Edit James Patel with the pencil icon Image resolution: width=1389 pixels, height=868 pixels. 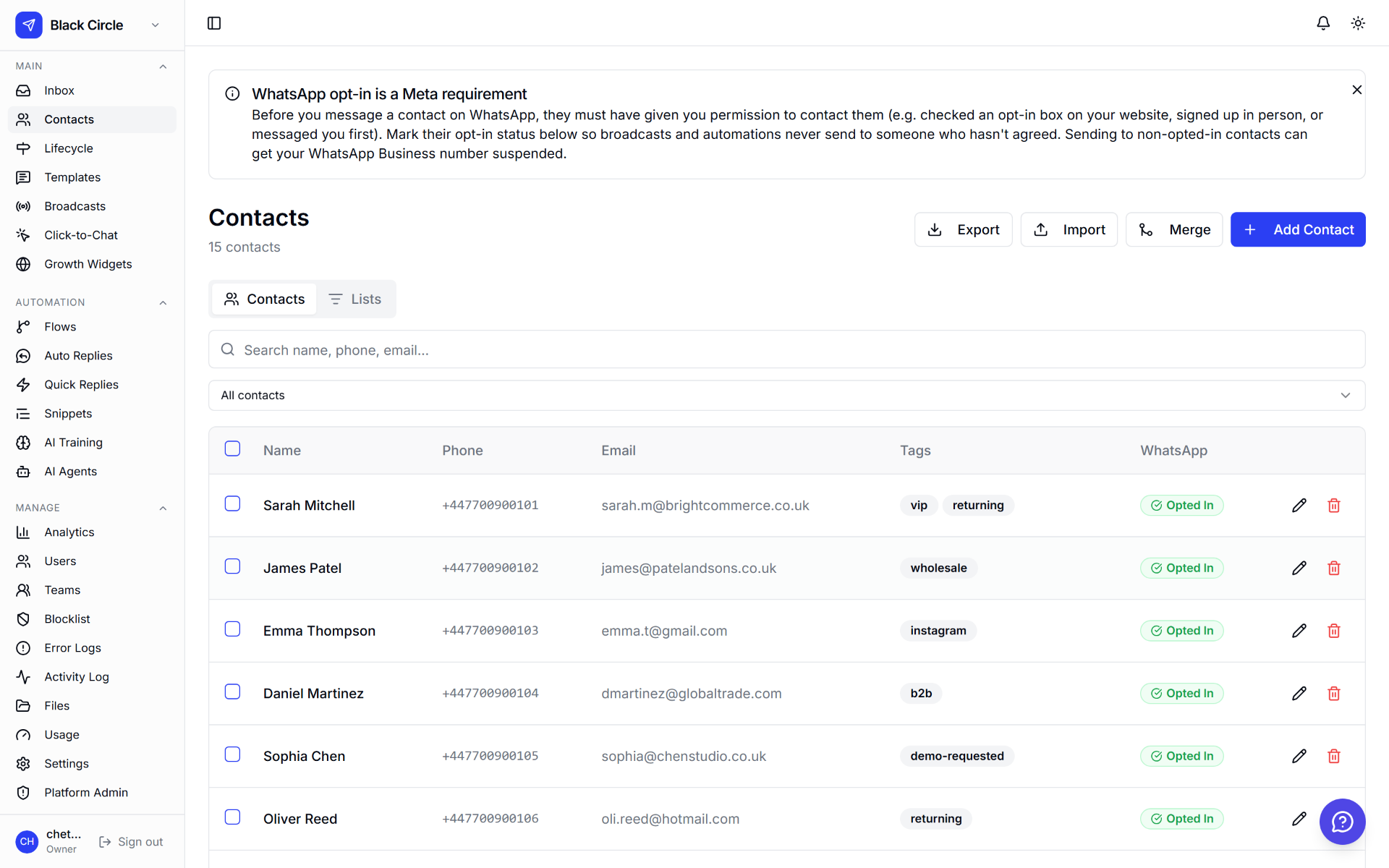point(1299,568)
